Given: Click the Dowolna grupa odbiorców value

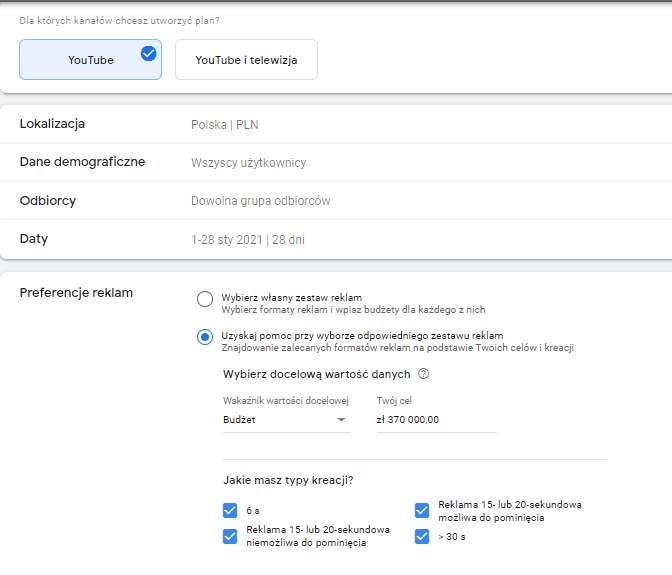Looking at the screenshot, I should [260, 201].
